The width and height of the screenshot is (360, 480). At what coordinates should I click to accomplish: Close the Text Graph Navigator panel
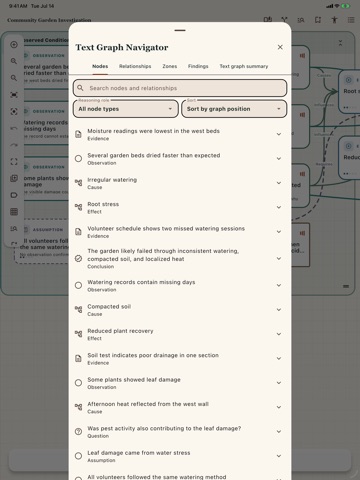click(x=280, y=47)
